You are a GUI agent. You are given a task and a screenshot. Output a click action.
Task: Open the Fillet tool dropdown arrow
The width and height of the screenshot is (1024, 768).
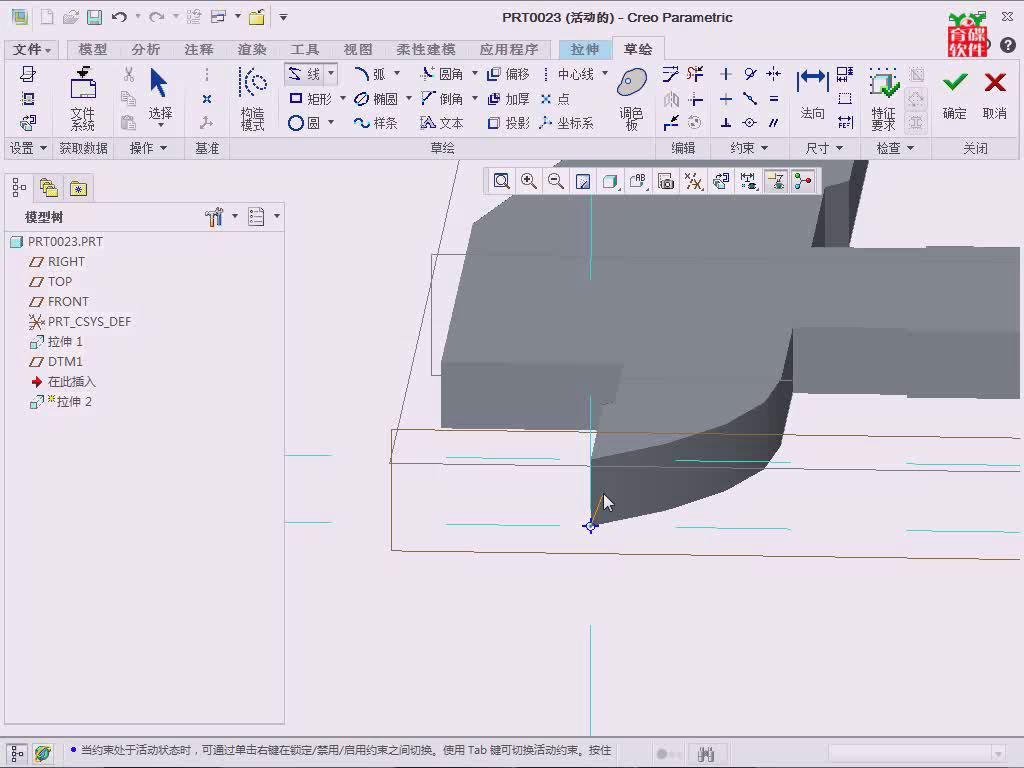475,73
